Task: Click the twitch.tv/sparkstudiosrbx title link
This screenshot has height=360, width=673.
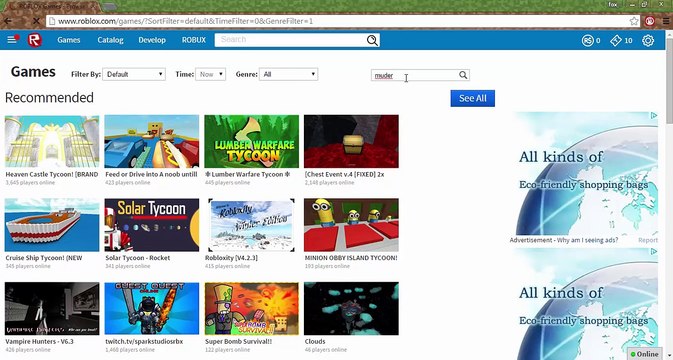Action: pos(144,342)
